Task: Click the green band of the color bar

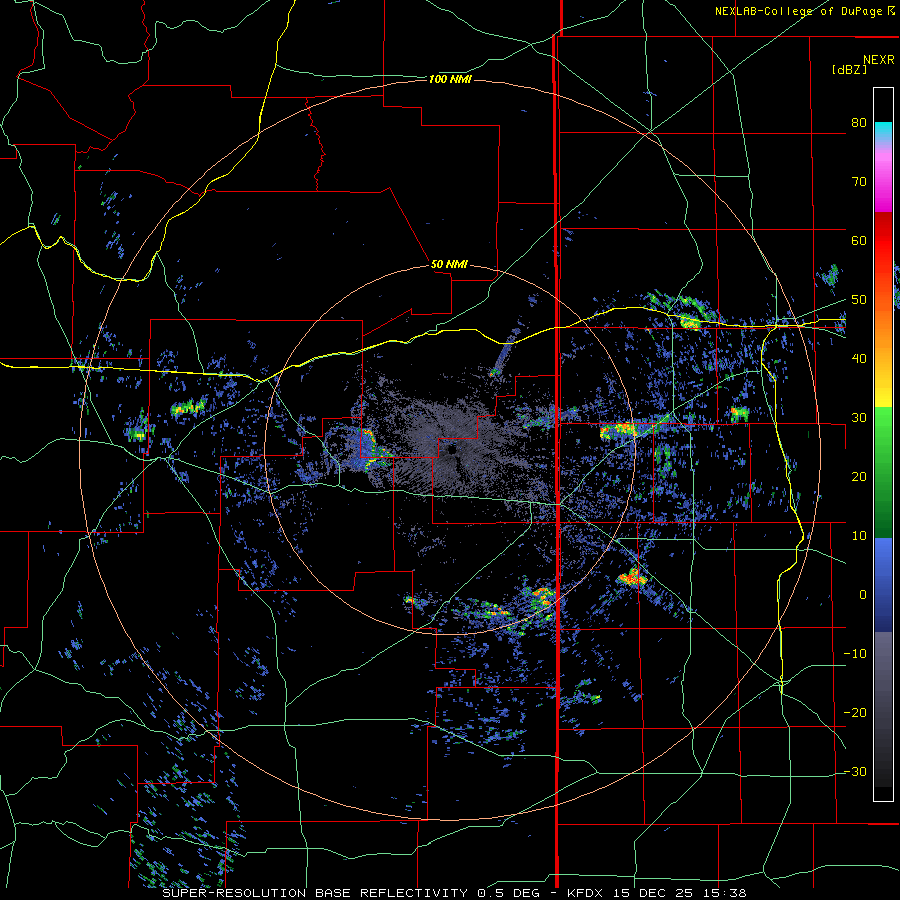Action: click(x=883, y=472)
